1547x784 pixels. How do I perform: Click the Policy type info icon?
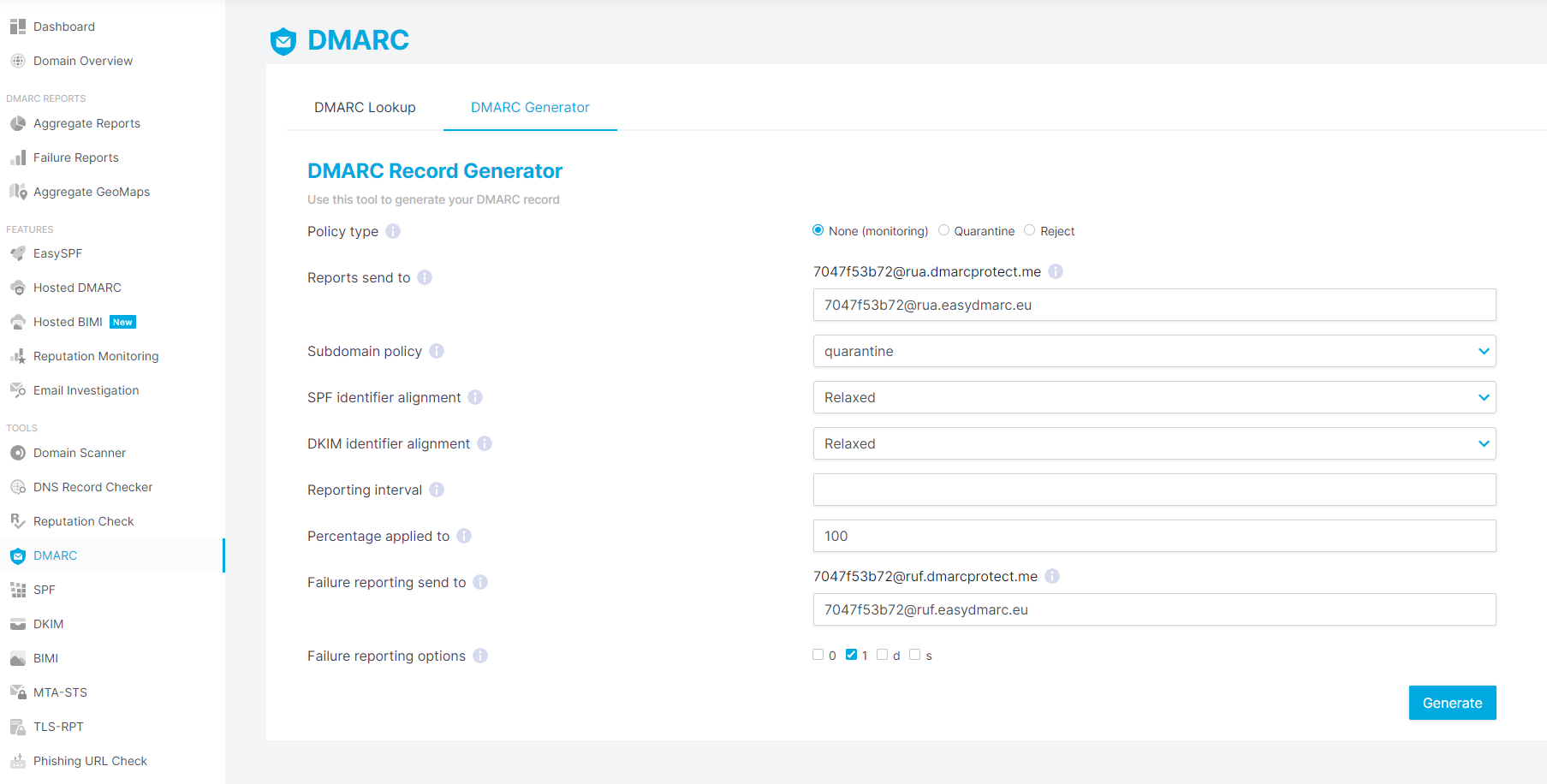pyautogui.click(x=393, y=230)
